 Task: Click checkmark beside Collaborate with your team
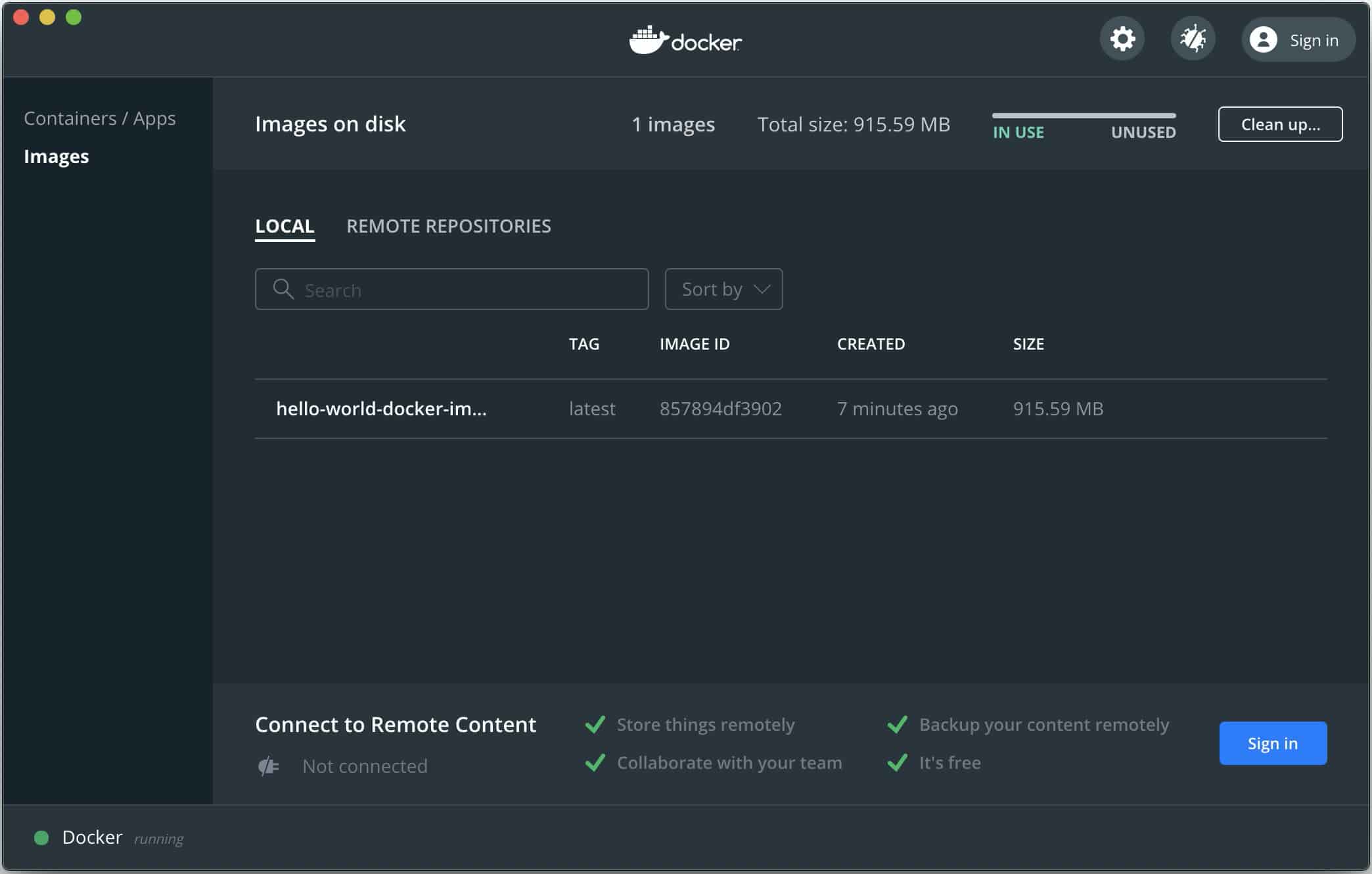595,762
